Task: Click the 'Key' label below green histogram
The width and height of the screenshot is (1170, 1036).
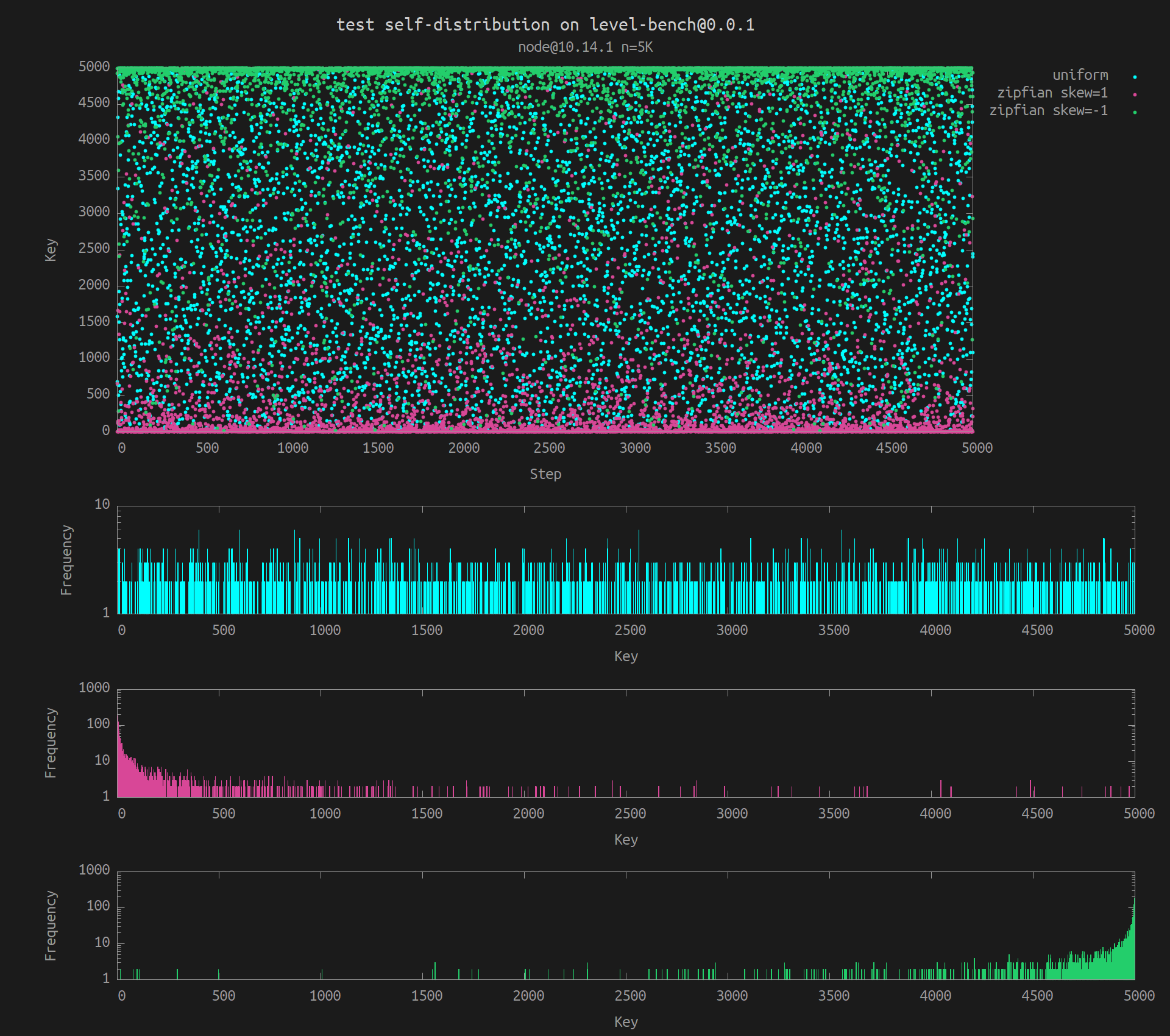Action: 626,1022
